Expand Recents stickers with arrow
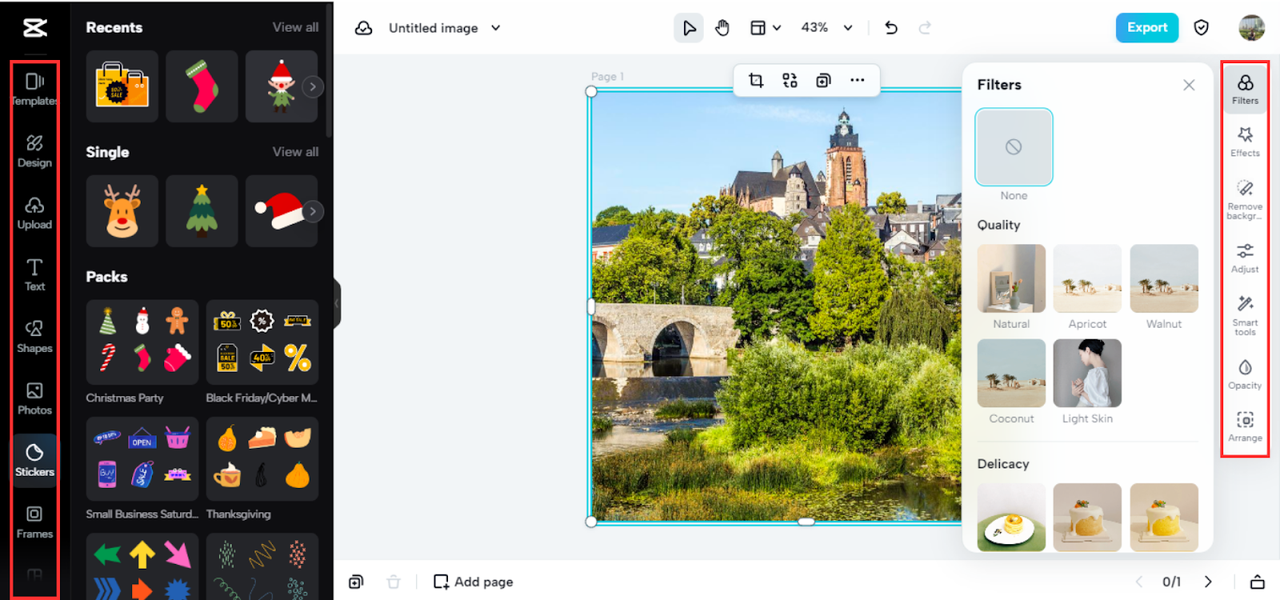This screenshot has width=1280, height=600. [313, 87]
